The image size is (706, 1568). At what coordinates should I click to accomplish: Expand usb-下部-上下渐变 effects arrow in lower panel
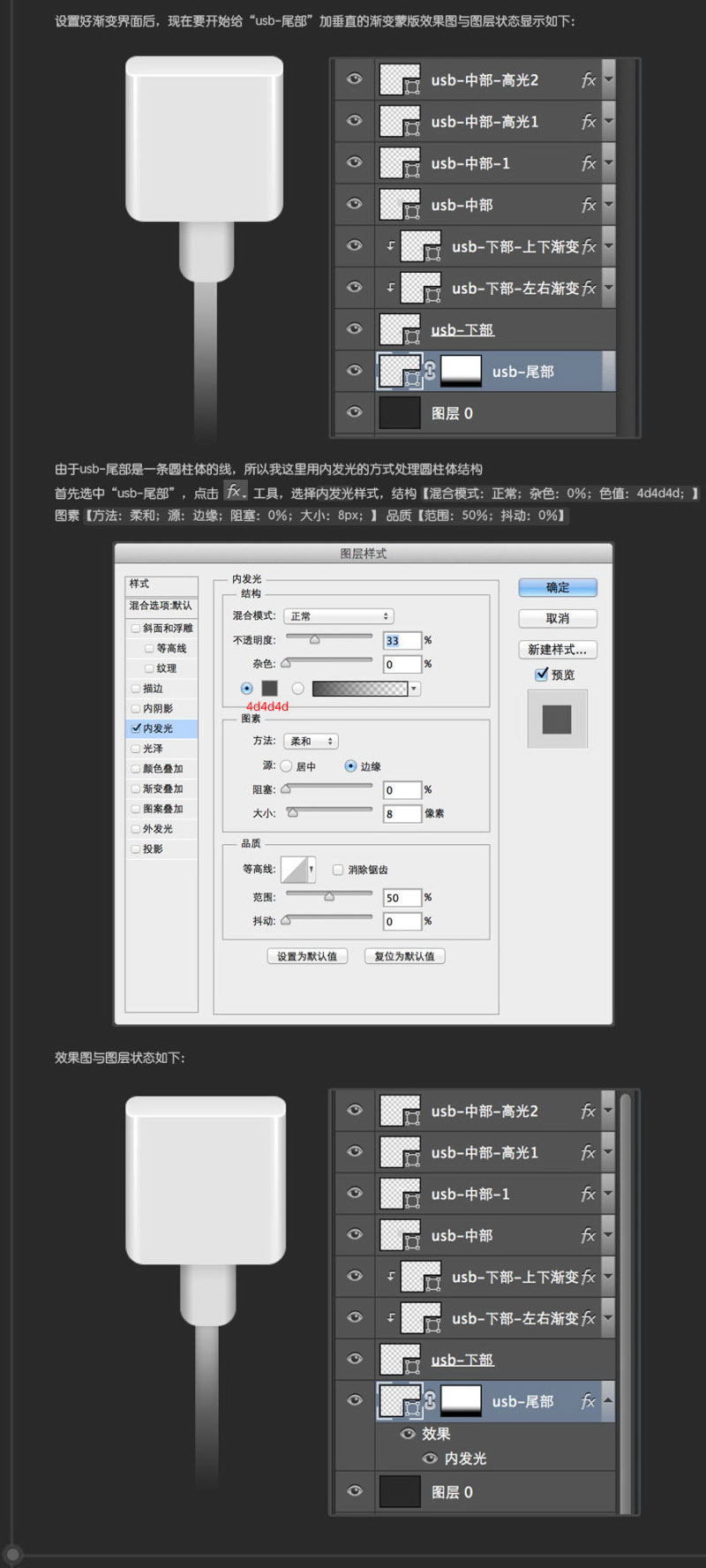[x=607, y=1277]
